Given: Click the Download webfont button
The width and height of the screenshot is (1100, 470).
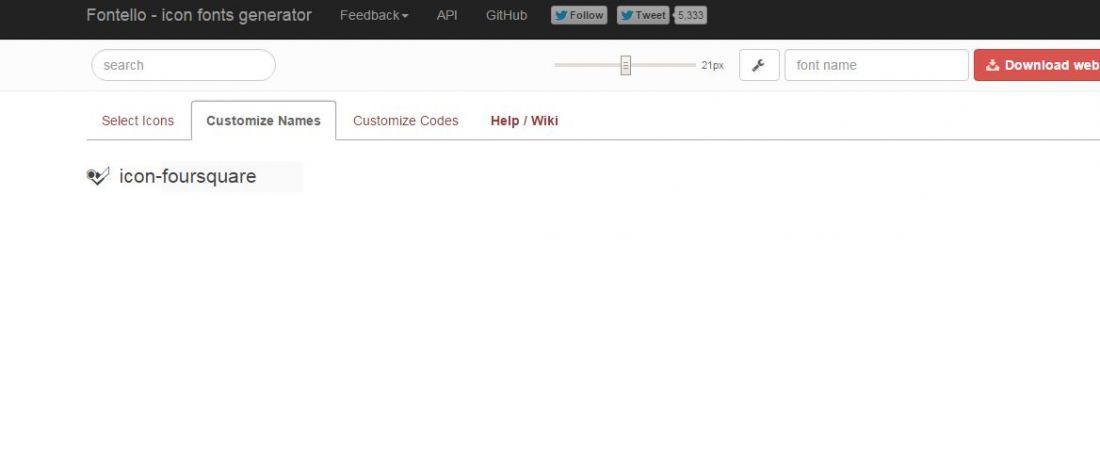Looking at the screenshot, I should pyautogui.click(x=1037, y=65).
